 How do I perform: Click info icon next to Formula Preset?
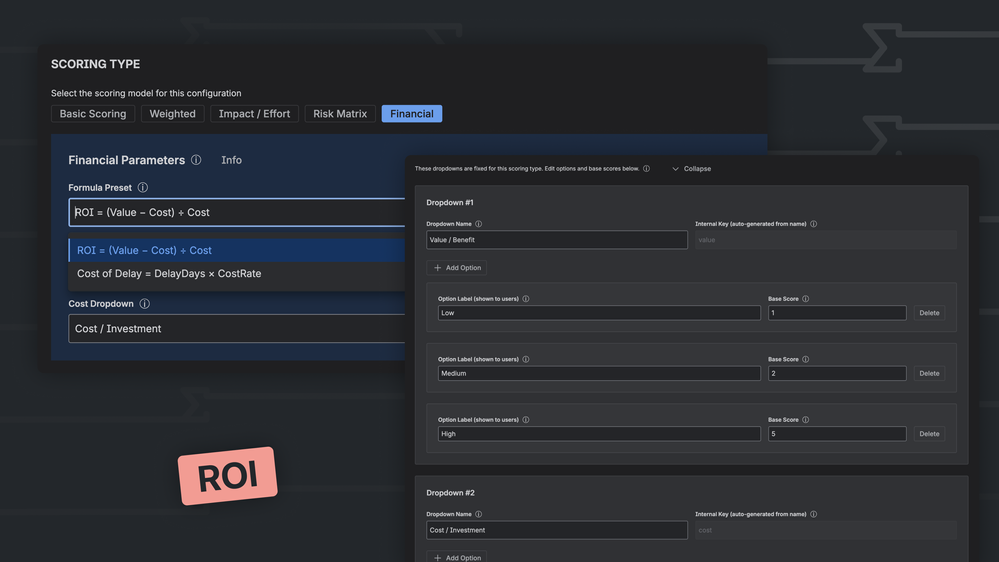pos(143,187)
